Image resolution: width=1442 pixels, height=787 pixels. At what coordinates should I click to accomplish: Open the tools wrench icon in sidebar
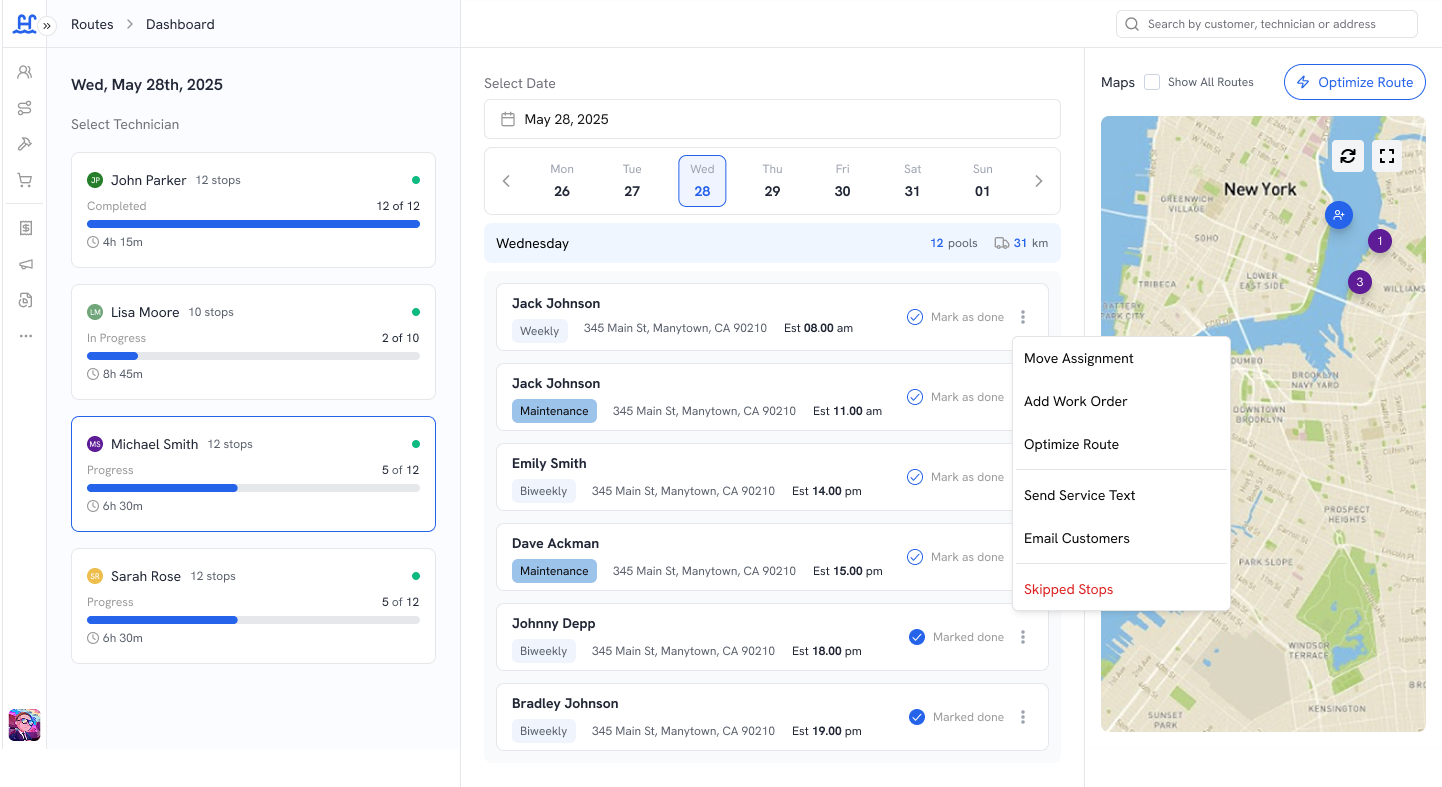[x=25, y=144]
